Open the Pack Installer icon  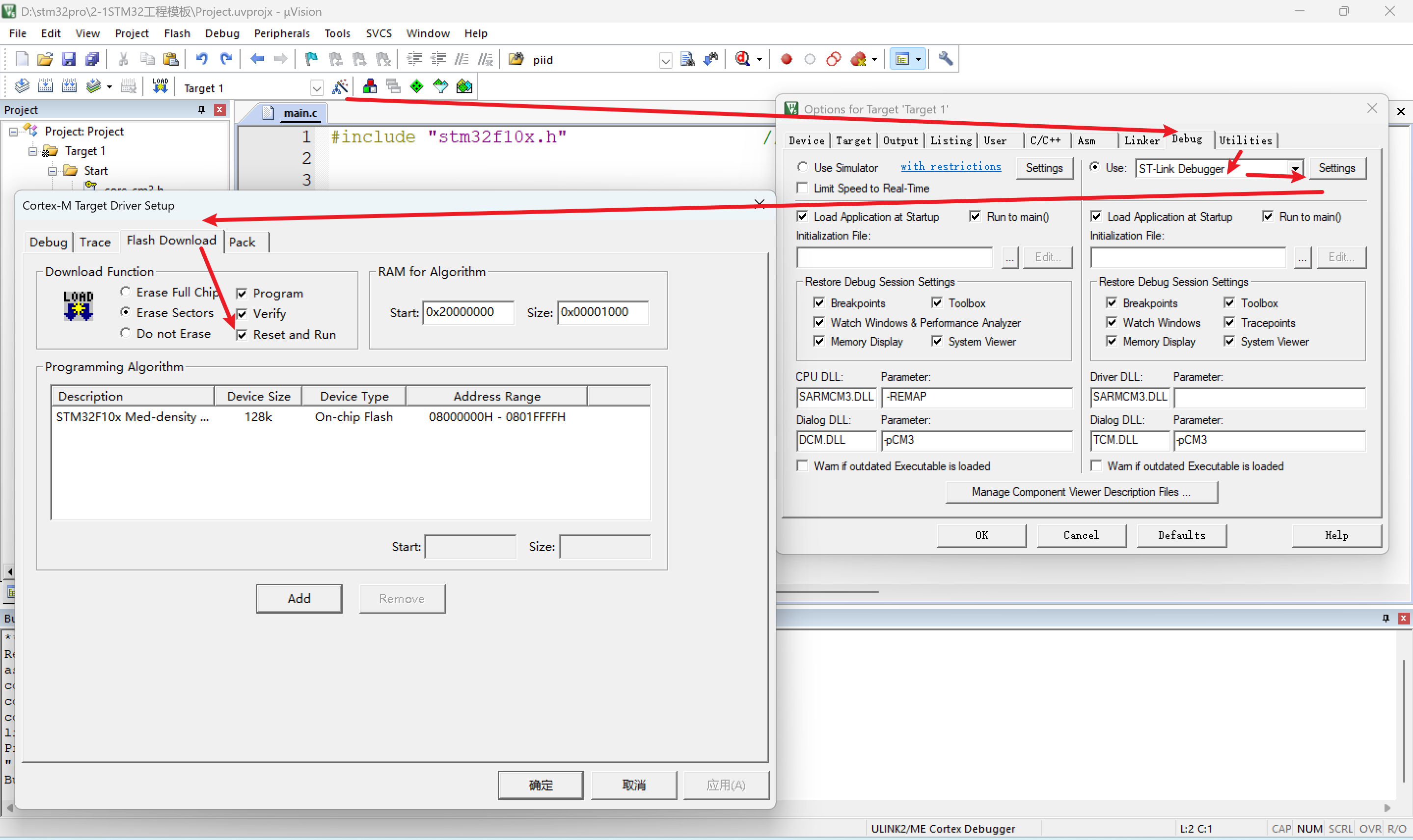coord(464,86)
